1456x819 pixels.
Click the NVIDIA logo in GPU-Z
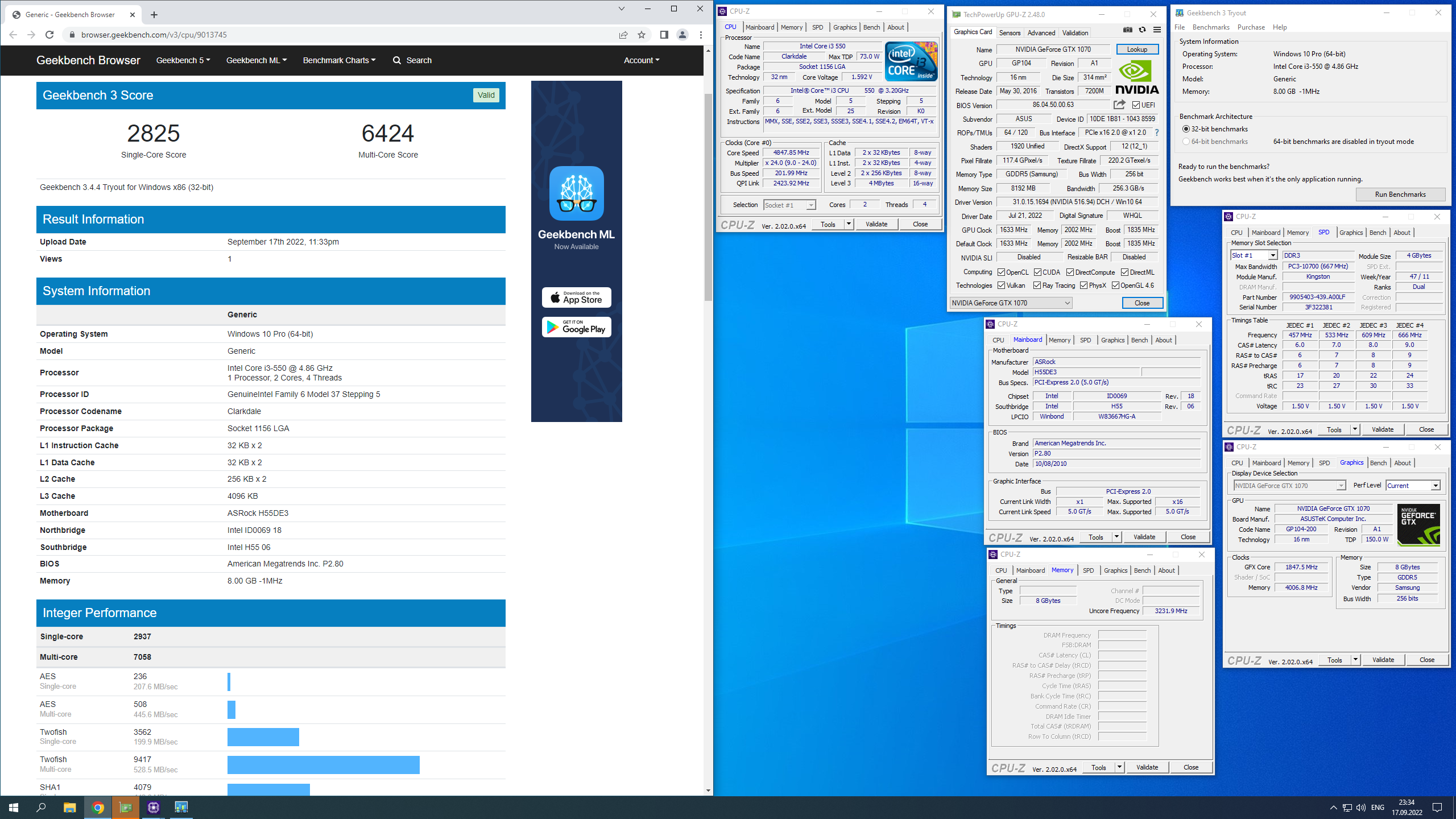(1136, 77)
